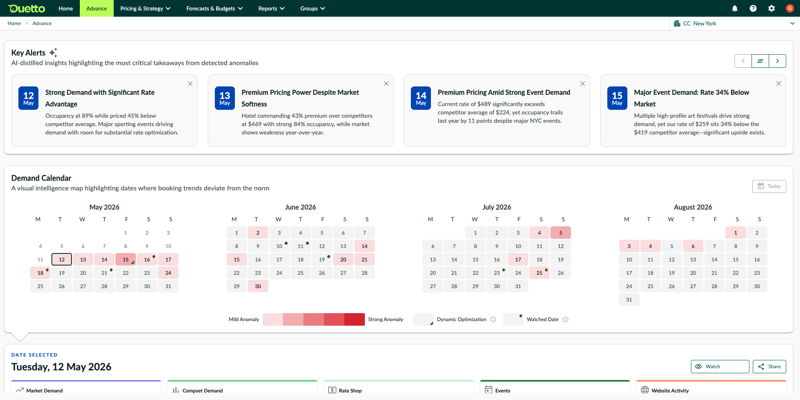The width and height of the screenshot is (800, 400).
Task: Click the Compset Demand bar icon
Action: tap(176, 390)
